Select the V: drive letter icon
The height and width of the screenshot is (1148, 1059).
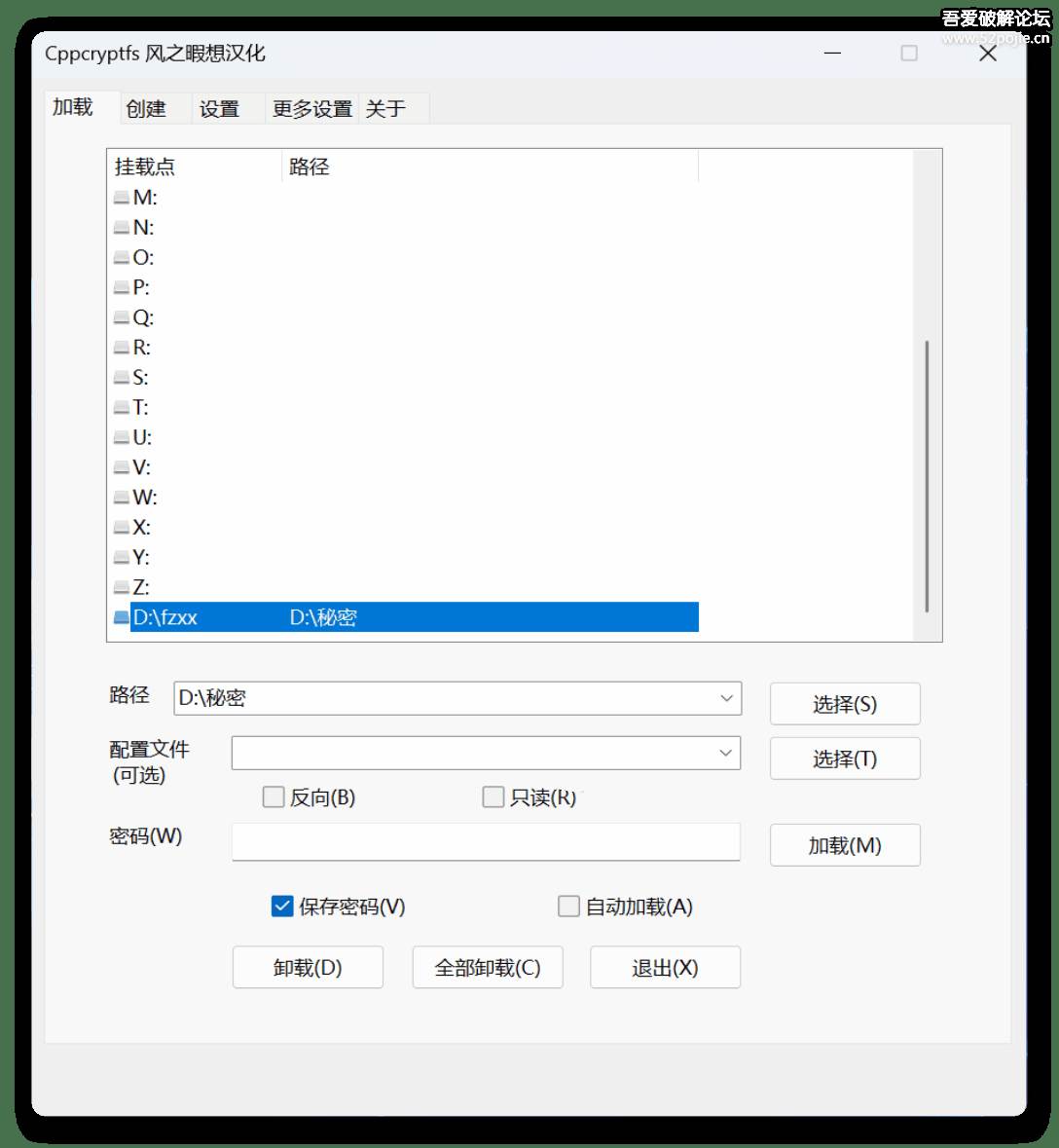tap(122, 468)
